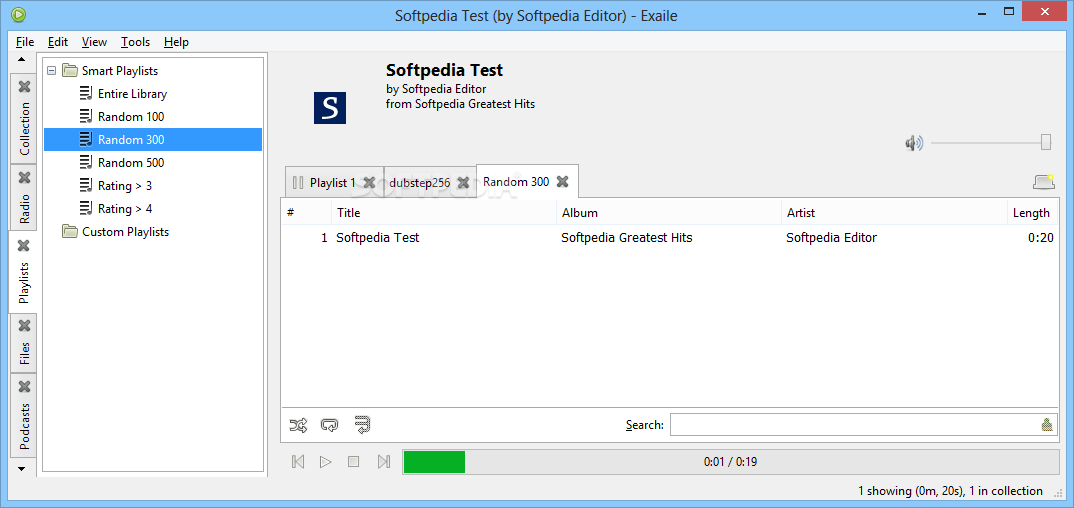Open the Podcasts side panel

point(25,426)
